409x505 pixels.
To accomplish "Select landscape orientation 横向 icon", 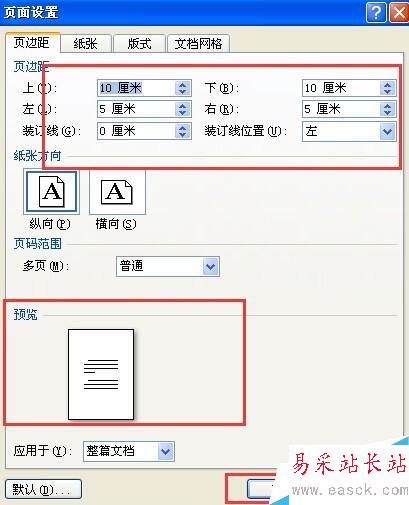I will tap(117, 192).
